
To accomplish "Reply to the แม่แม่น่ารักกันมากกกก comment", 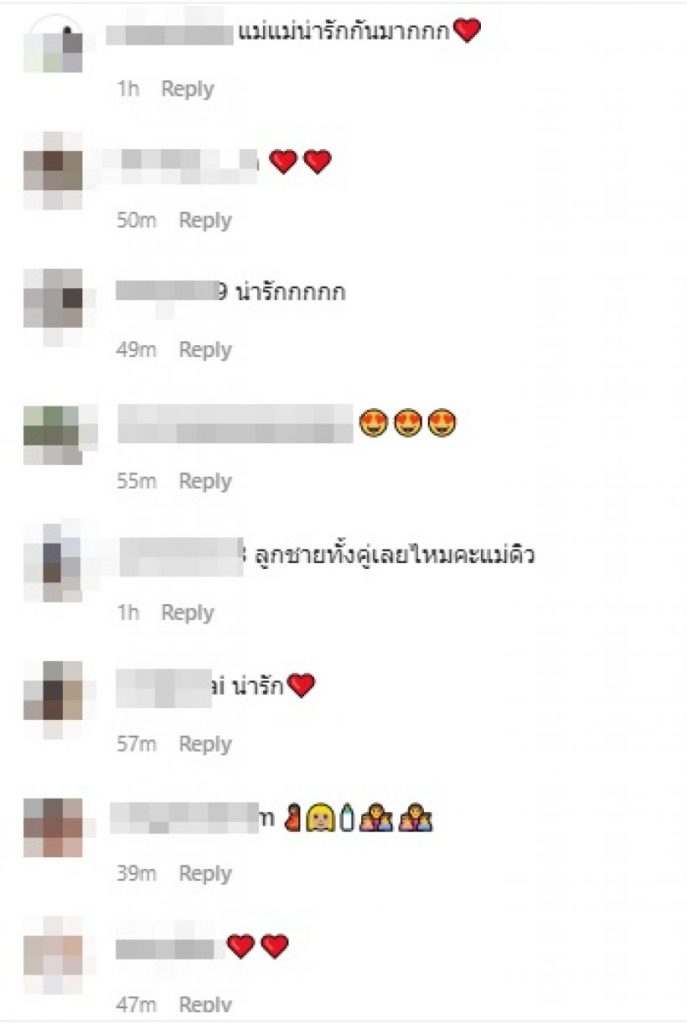I will pos(187,89).
